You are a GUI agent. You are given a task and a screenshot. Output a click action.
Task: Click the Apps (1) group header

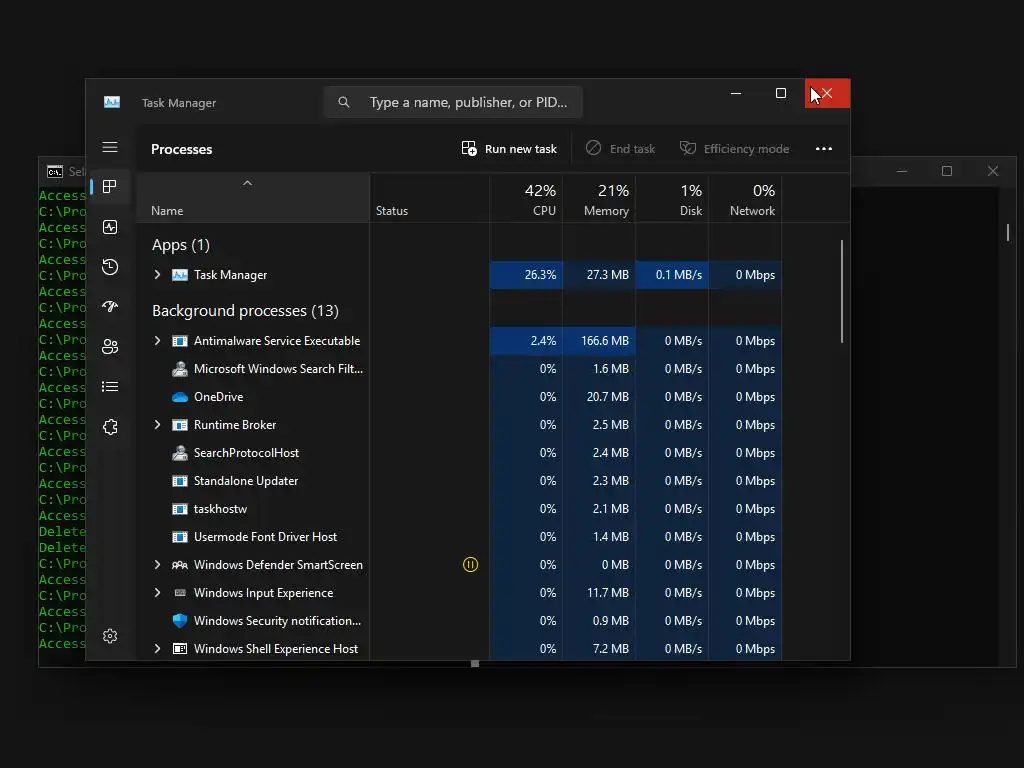coord(181,245)
